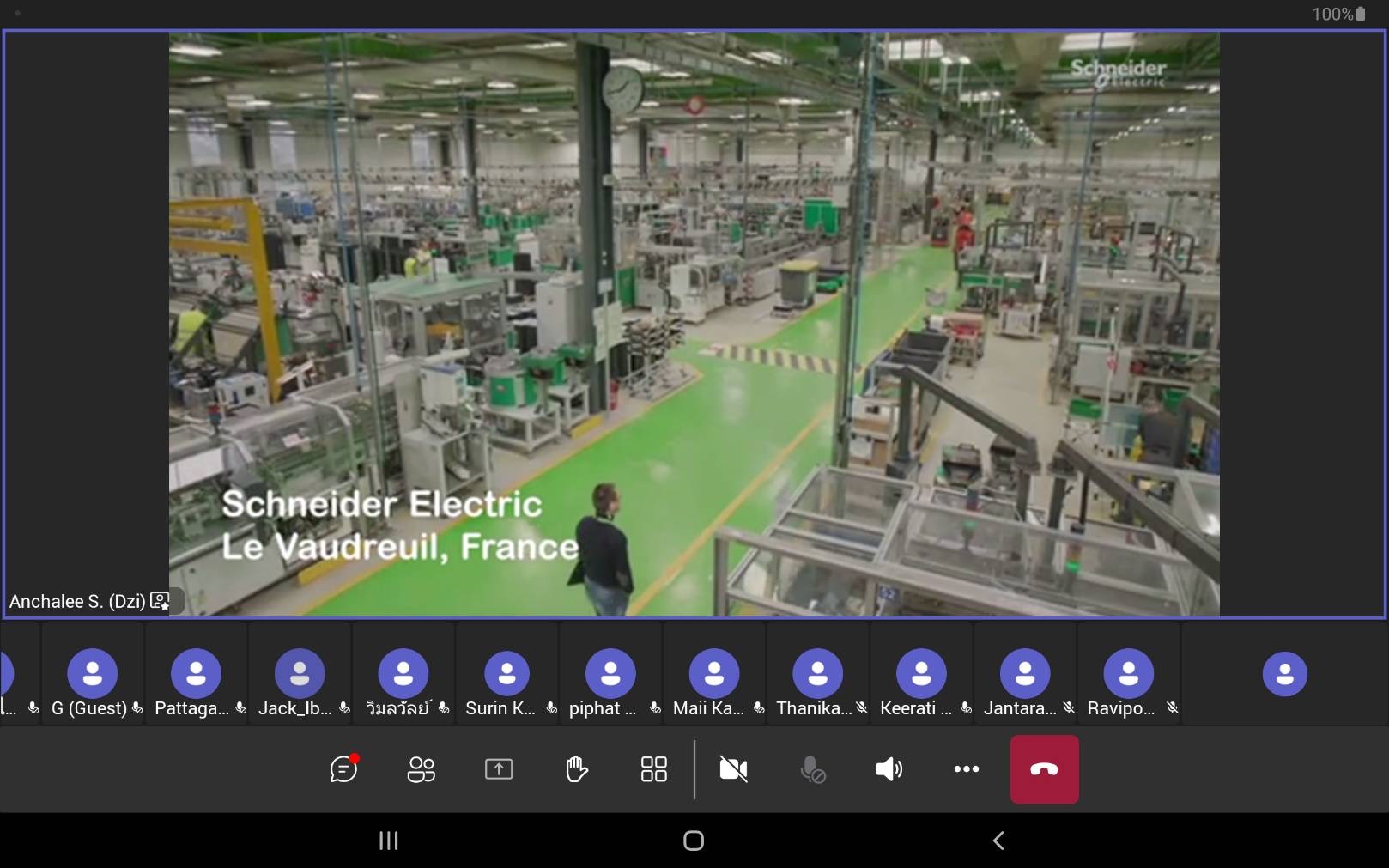Tap the muted mic icon next to Jantara
The height and width of the screenshot is (868, 1389).
1069,708
